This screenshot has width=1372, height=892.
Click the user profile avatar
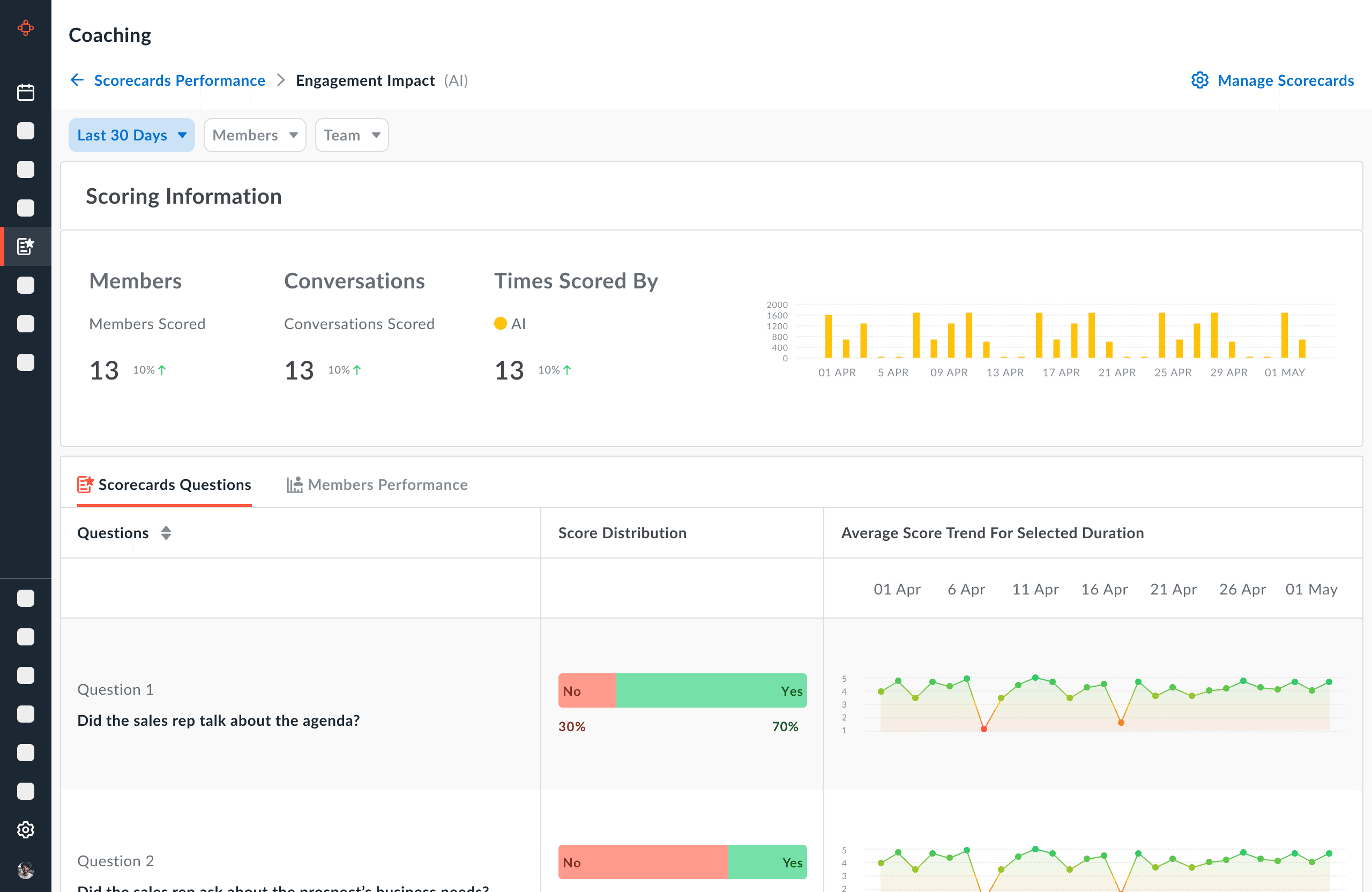[x=25, y=870]
